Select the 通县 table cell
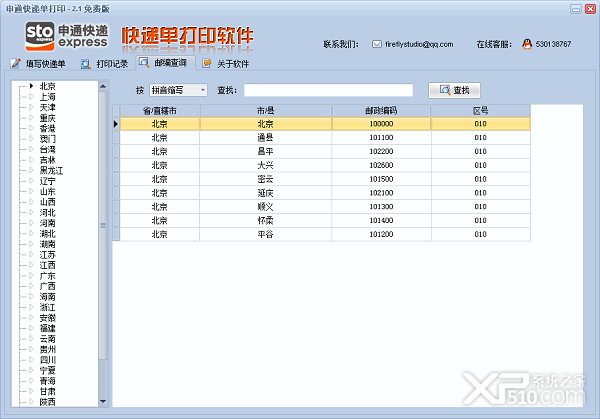 click(266, 137)
